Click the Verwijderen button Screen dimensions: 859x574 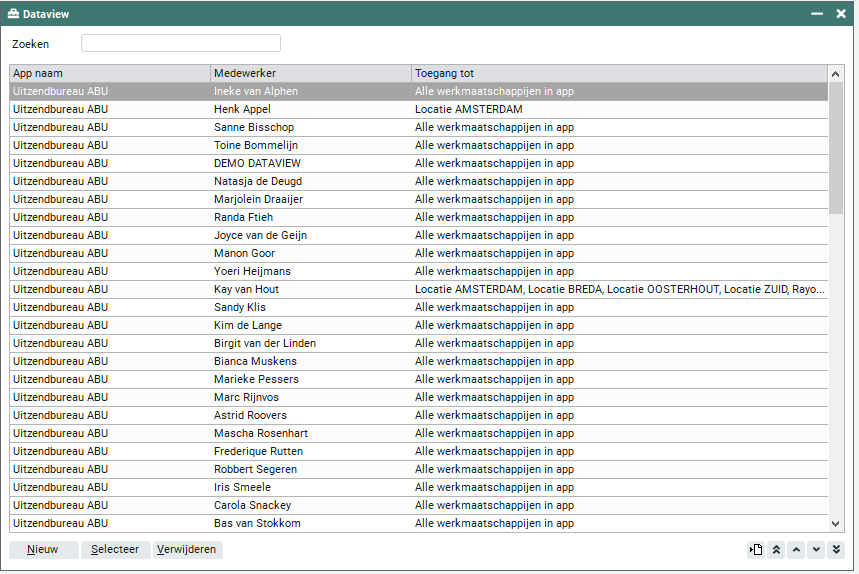coord(187,550)
